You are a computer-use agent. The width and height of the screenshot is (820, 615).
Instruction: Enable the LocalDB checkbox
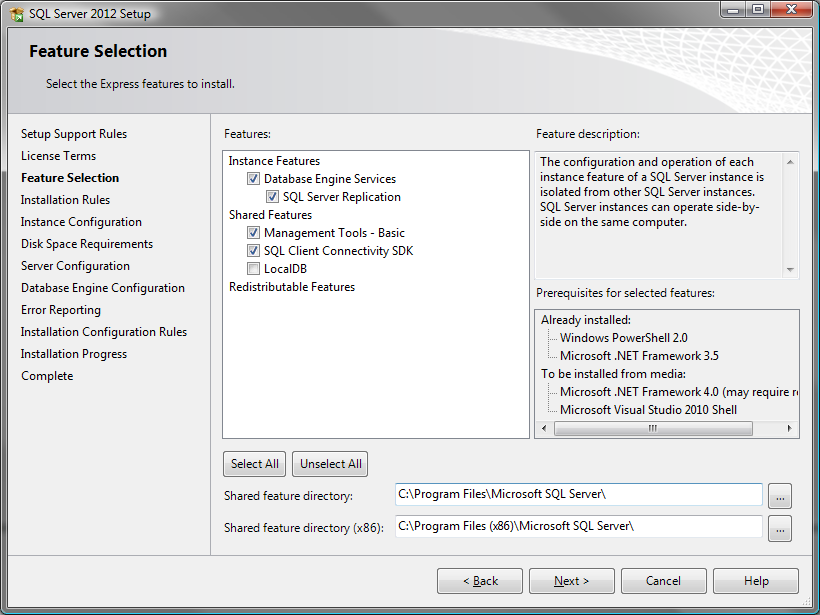pyautogui.click(x=254, y=269)
